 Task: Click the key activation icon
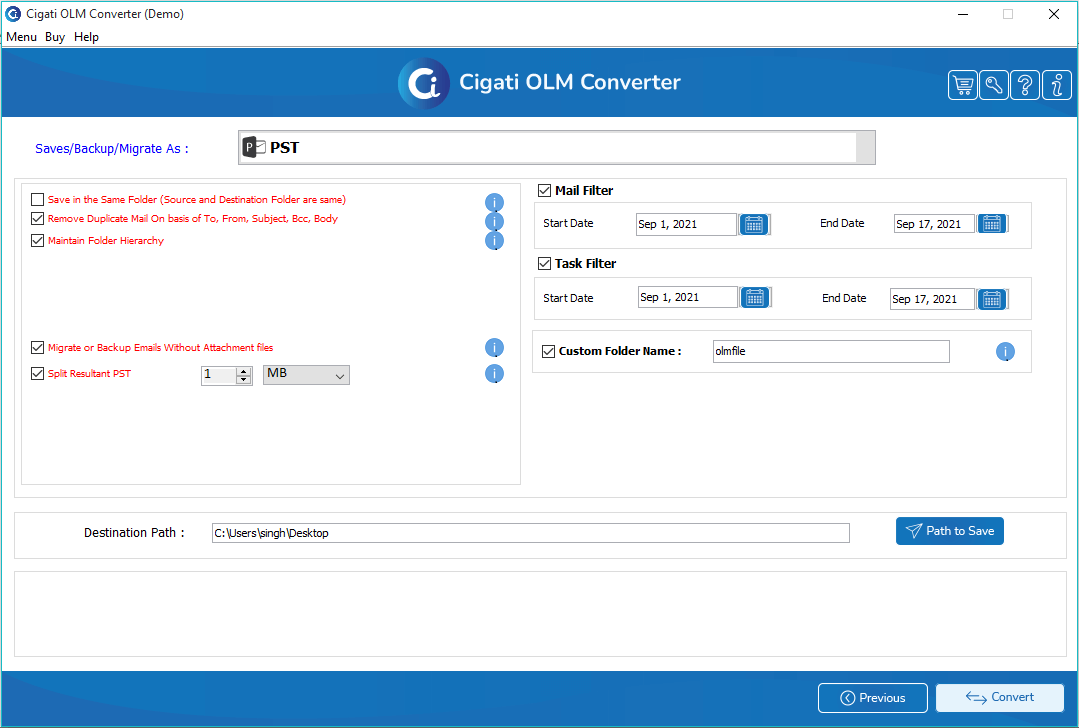click(994, 85)
